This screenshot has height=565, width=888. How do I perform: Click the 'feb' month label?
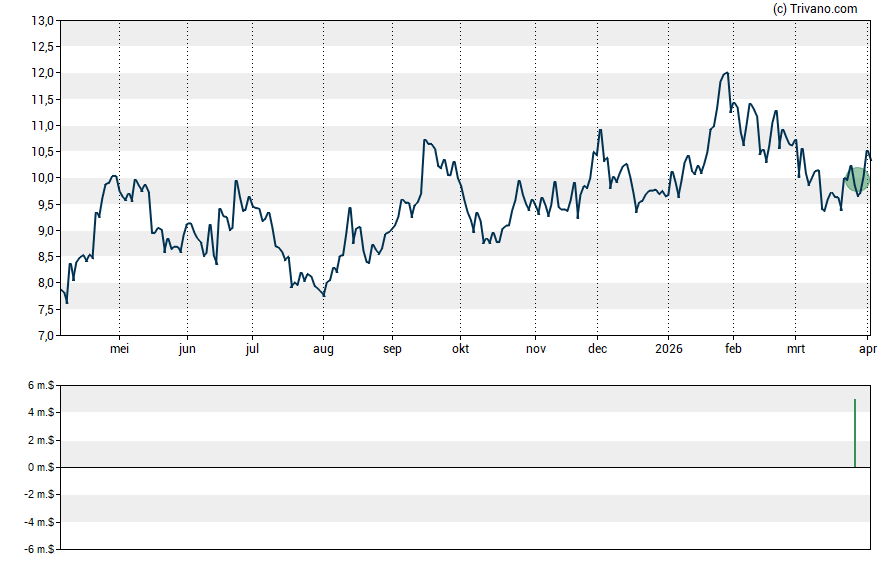pyautogui.click(x=732, y=349)
